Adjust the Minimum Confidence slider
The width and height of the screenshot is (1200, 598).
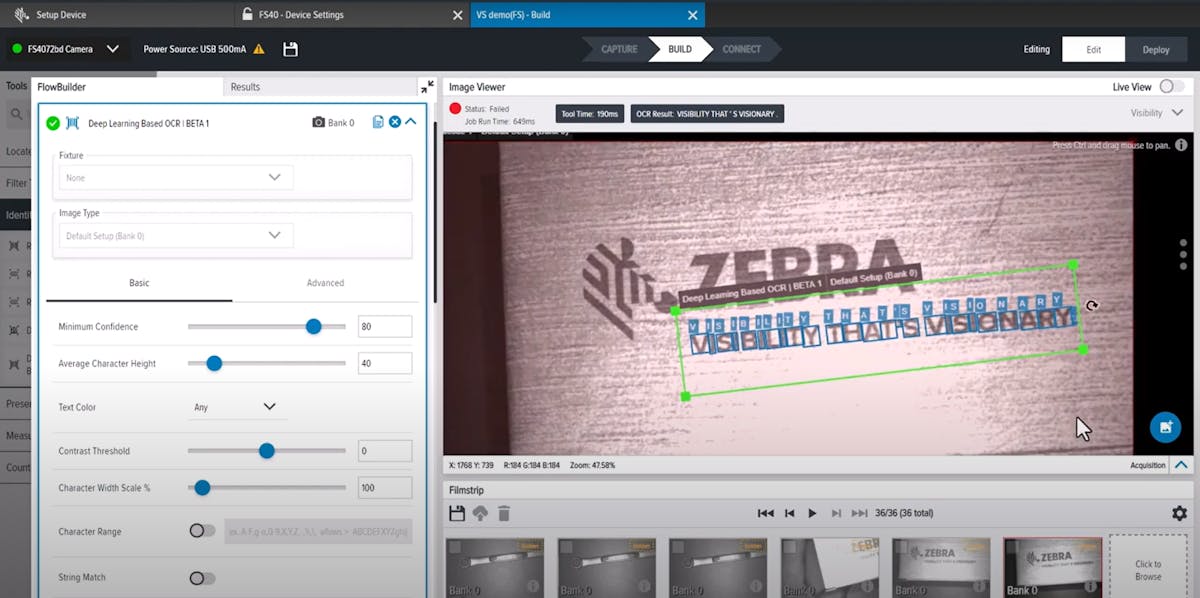pos(314,326)
